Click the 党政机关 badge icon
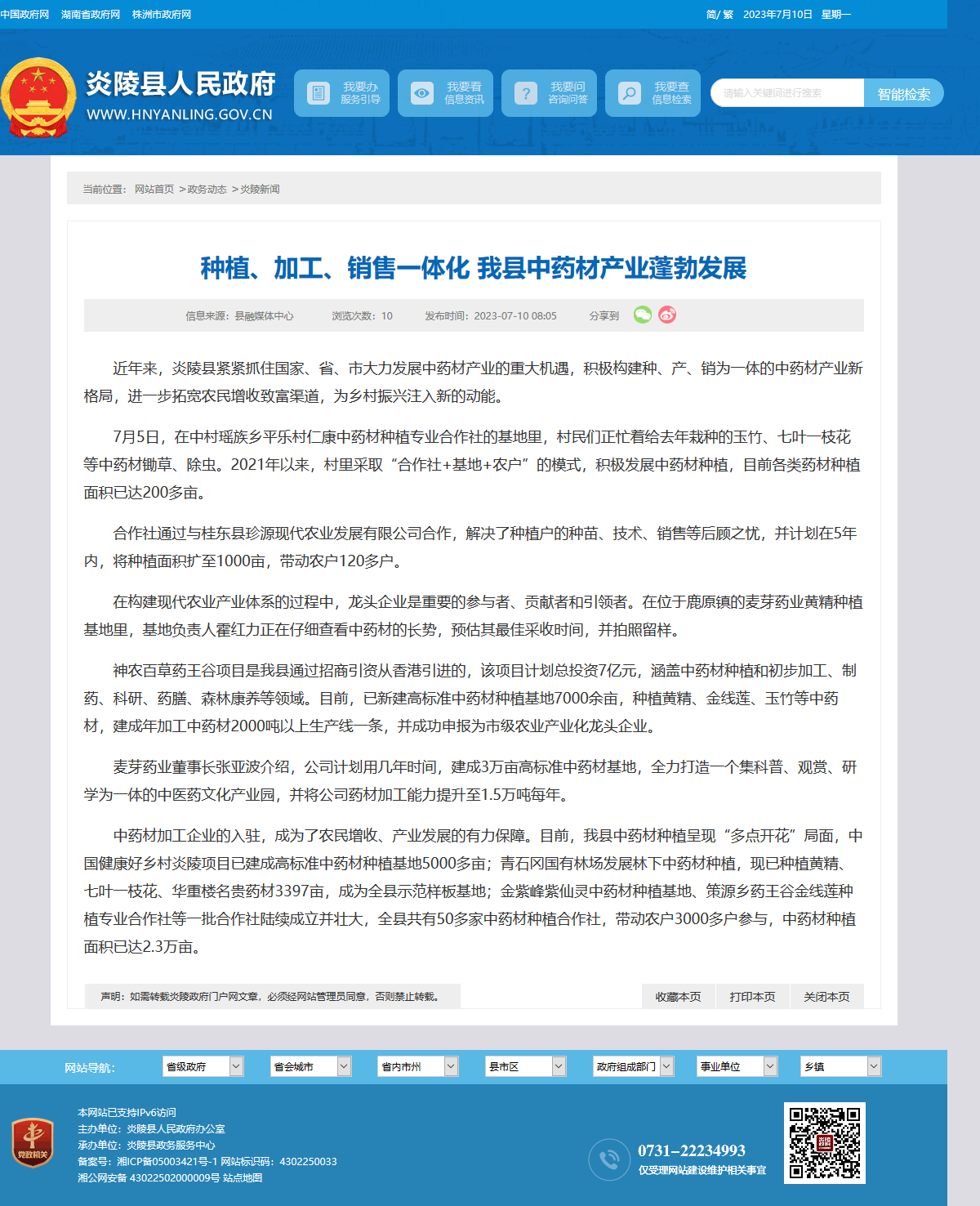 click(x=33, y=1142)
